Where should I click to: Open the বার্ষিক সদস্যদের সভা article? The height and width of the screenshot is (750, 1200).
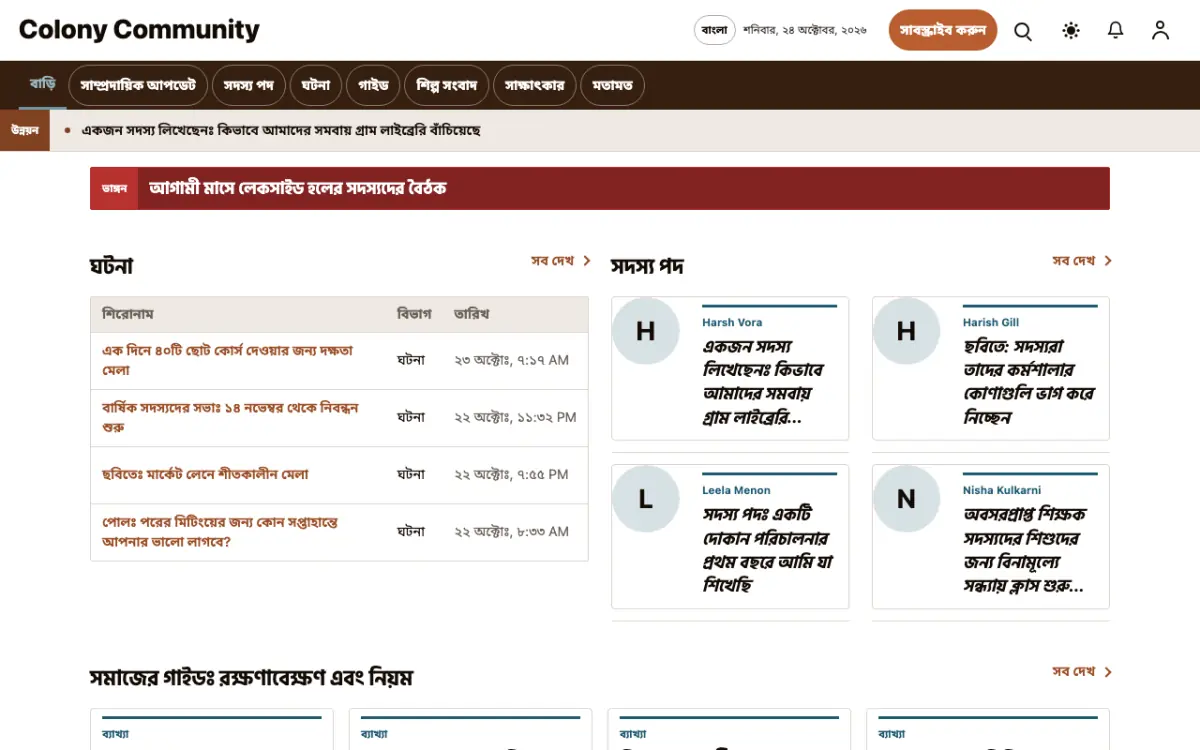(x=230, y=417)
